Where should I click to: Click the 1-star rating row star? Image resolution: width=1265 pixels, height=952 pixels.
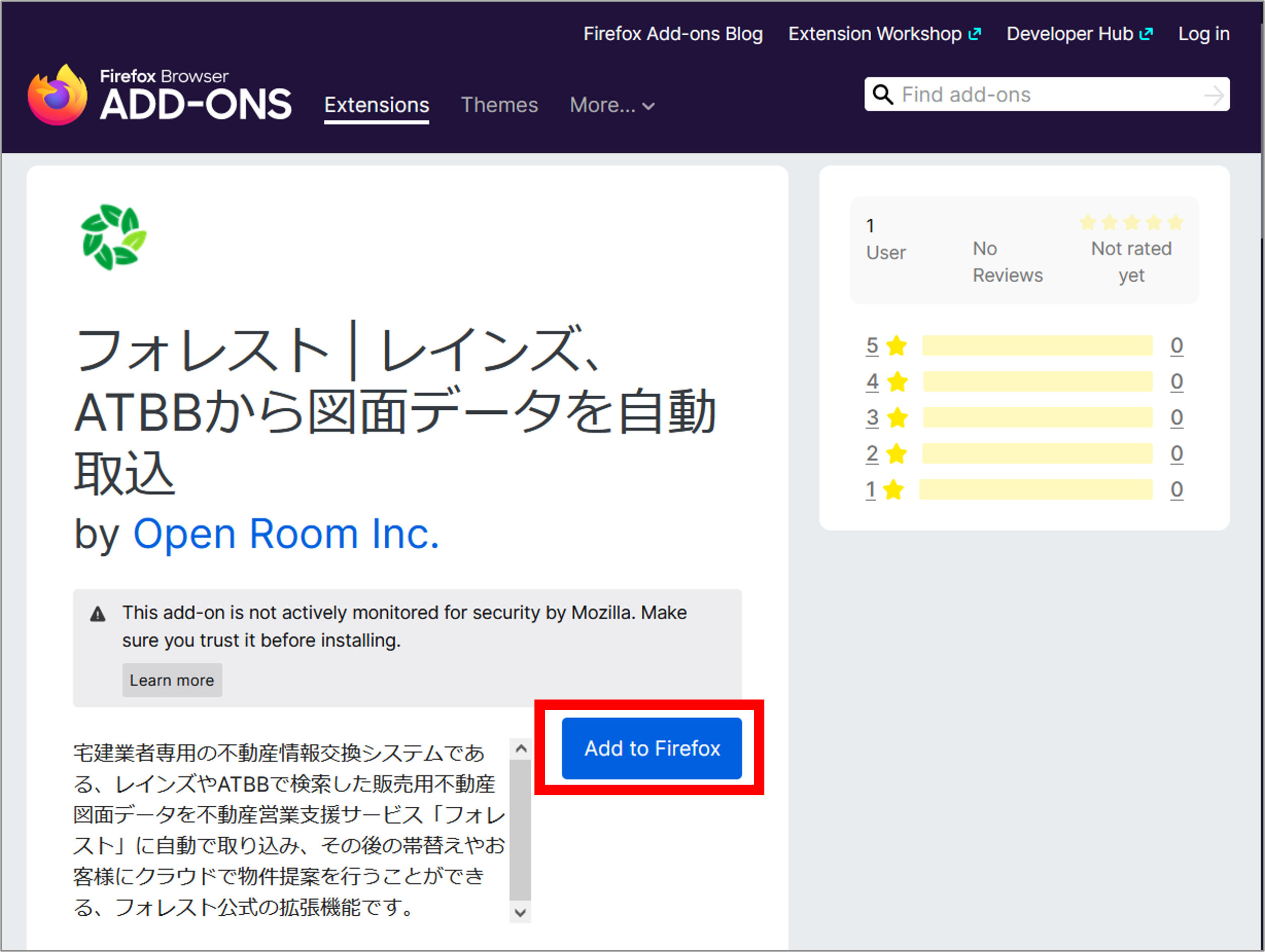pos(893,489)
